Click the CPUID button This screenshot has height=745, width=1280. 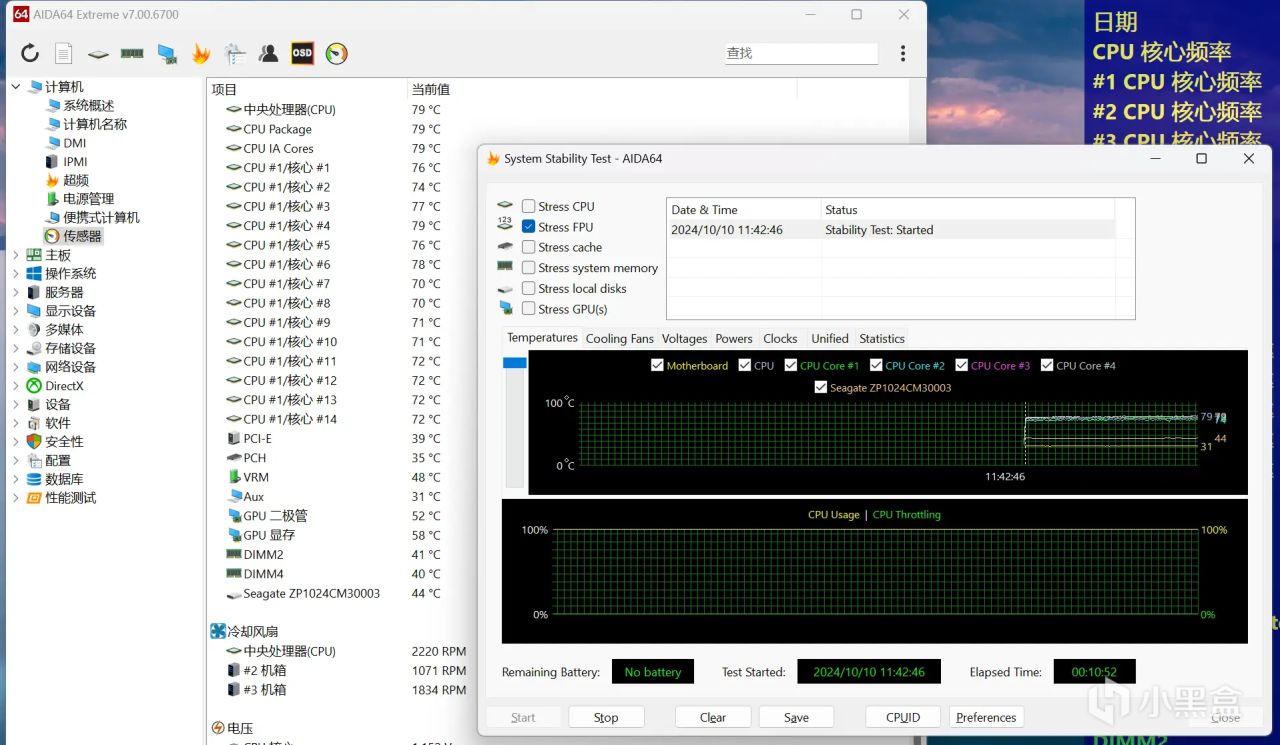coord(902,717)
